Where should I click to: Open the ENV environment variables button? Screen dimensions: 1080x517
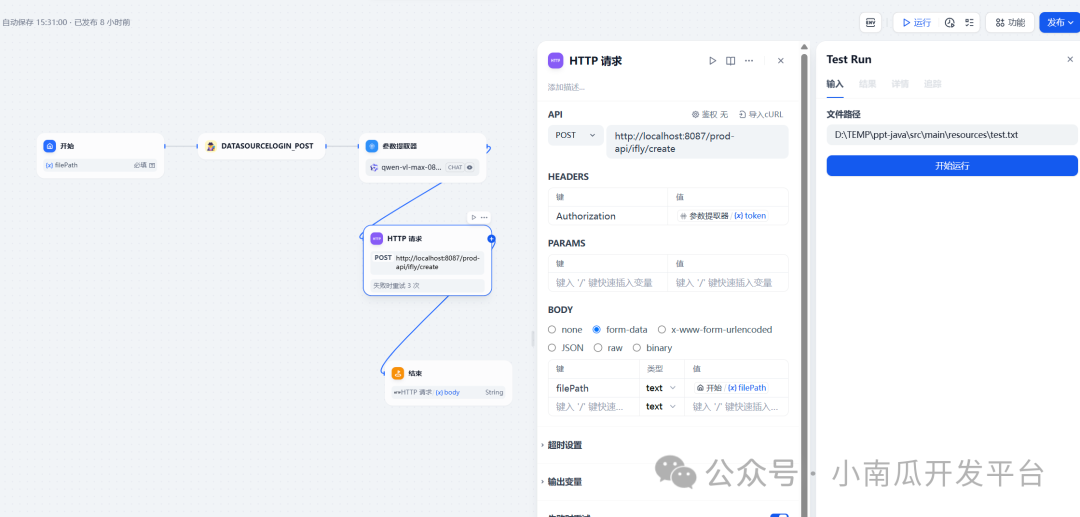(x=870, y=23)
